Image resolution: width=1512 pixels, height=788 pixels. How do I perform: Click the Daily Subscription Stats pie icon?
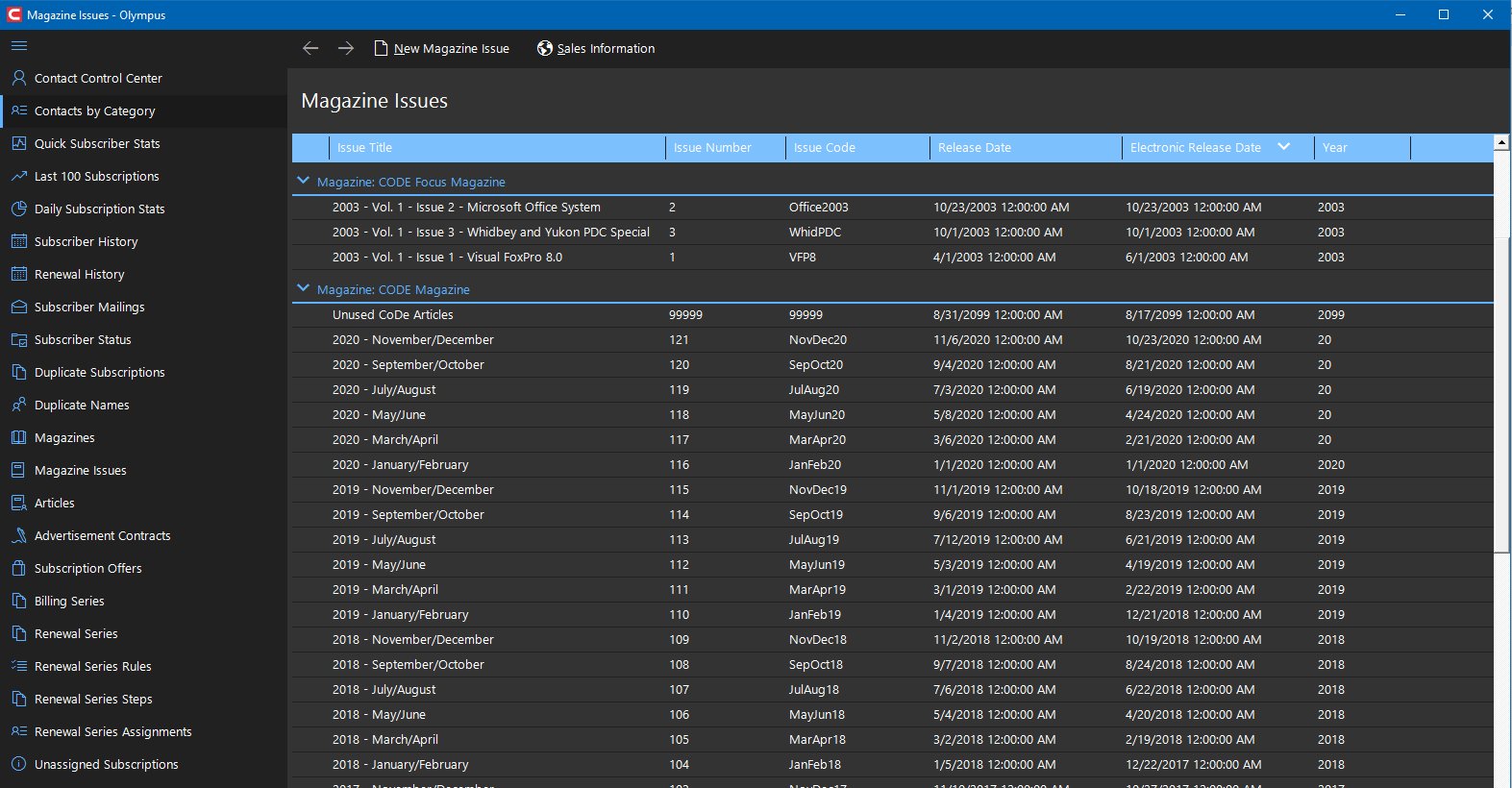pos(19,209)
